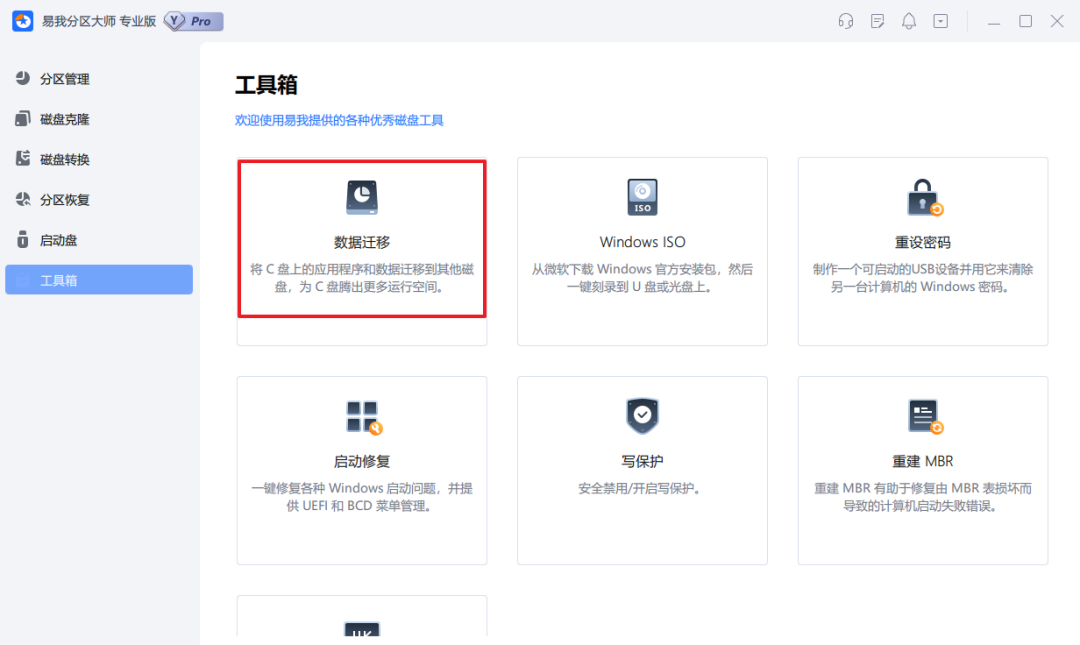Open notifications bell icon
The width and height of the screenshot is (1080, 645).
909,21
